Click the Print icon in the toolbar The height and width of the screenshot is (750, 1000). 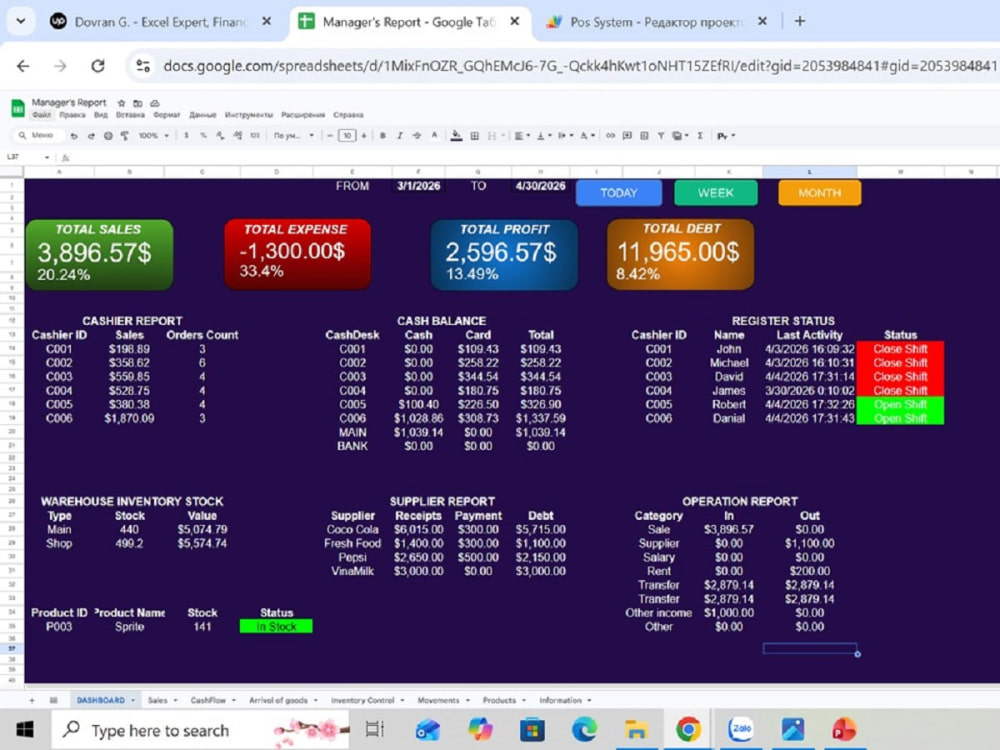pyautogui.click(x=108, y=136)
